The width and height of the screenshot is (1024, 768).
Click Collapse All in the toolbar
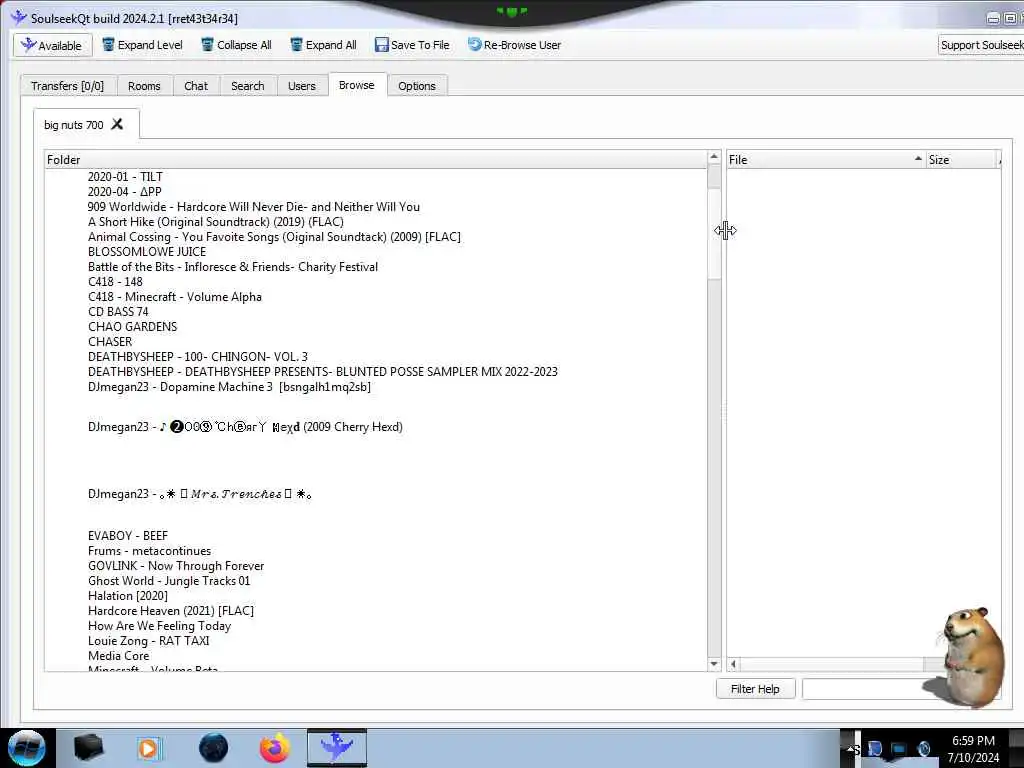tap(236, 45)
